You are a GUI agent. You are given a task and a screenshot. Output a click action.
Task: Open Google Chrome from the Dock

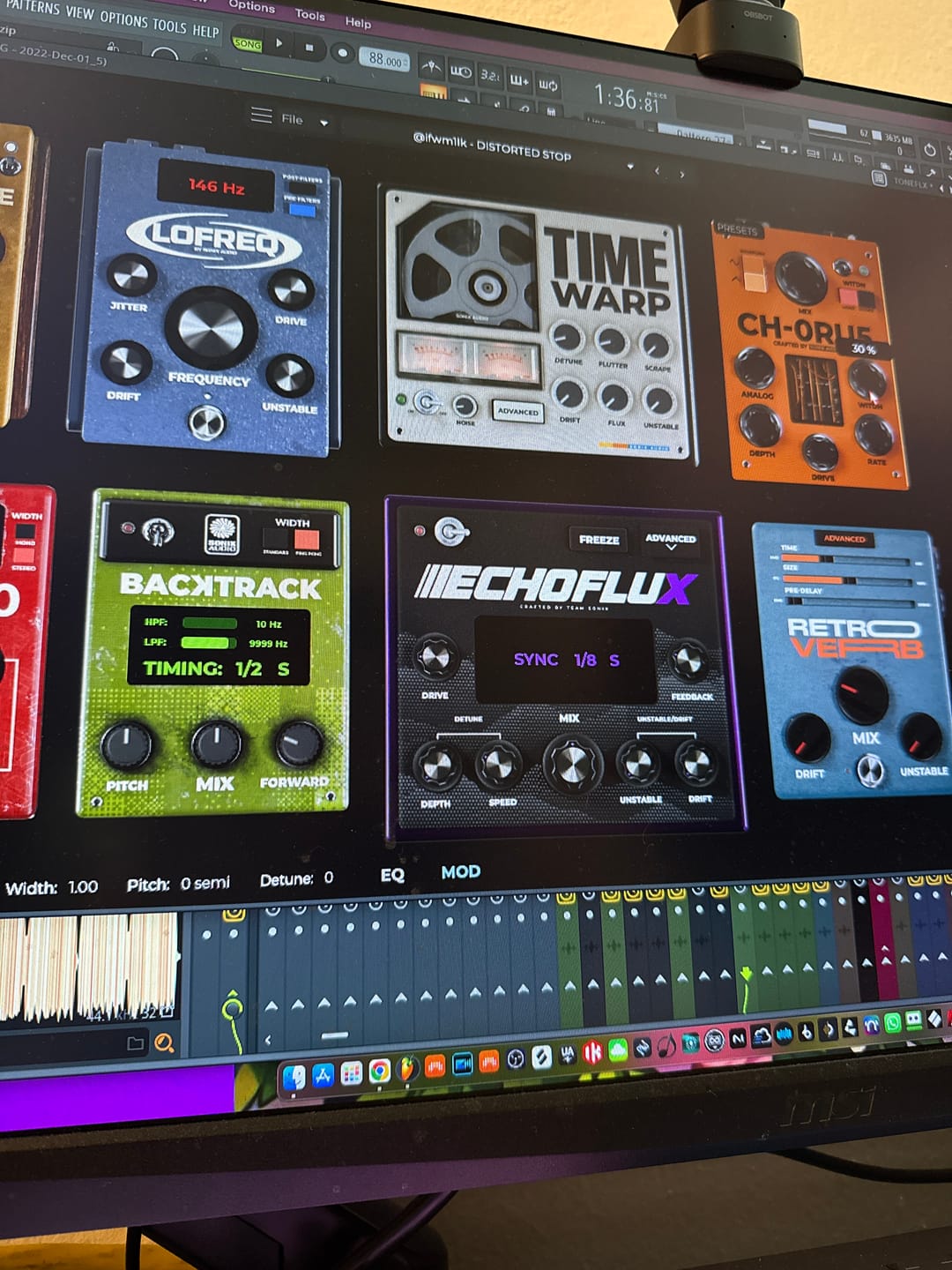[x=379, y=1072]
